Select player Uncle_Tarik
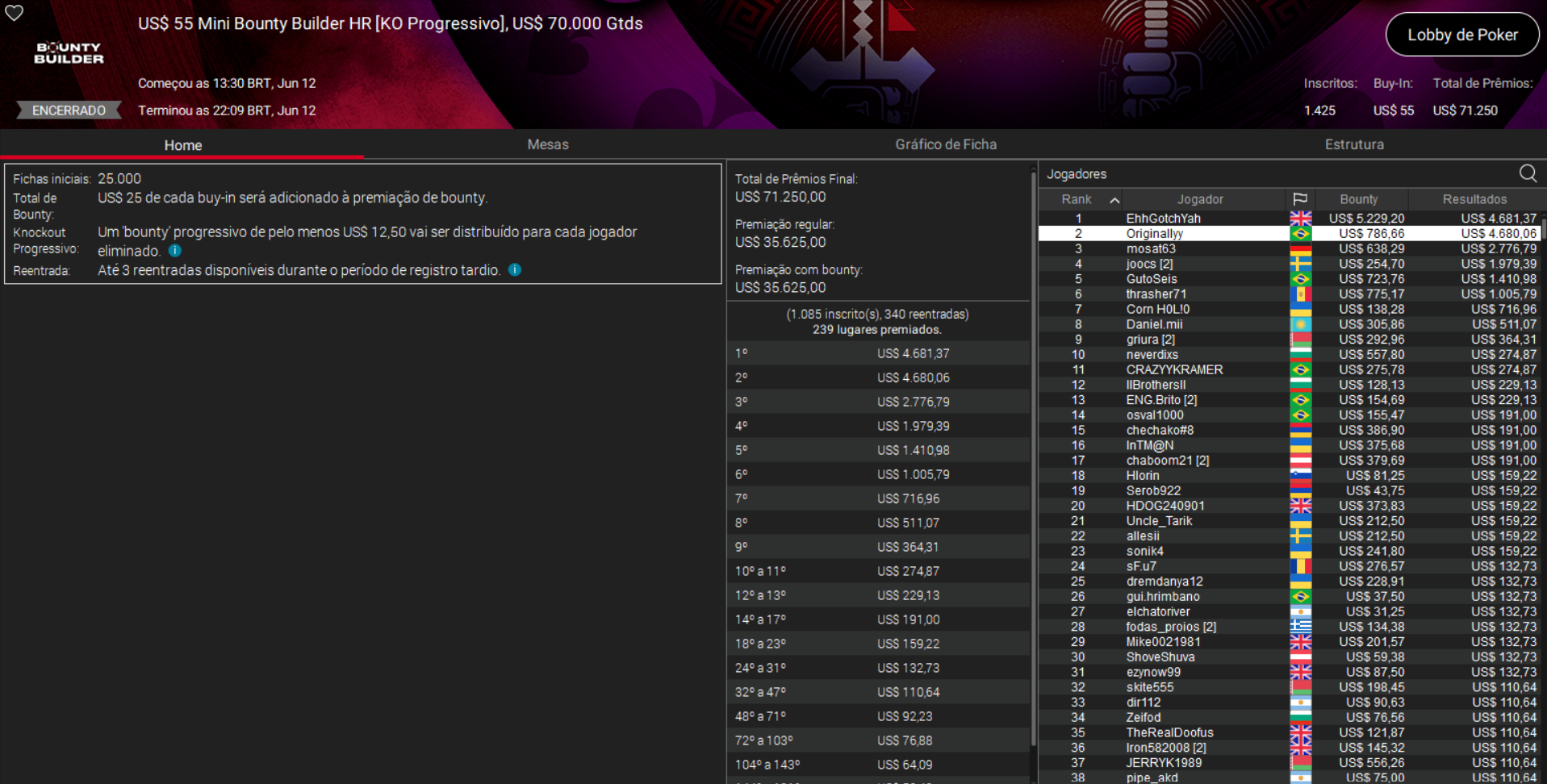The image size is (1547, 784). (x=1159, y=521)
